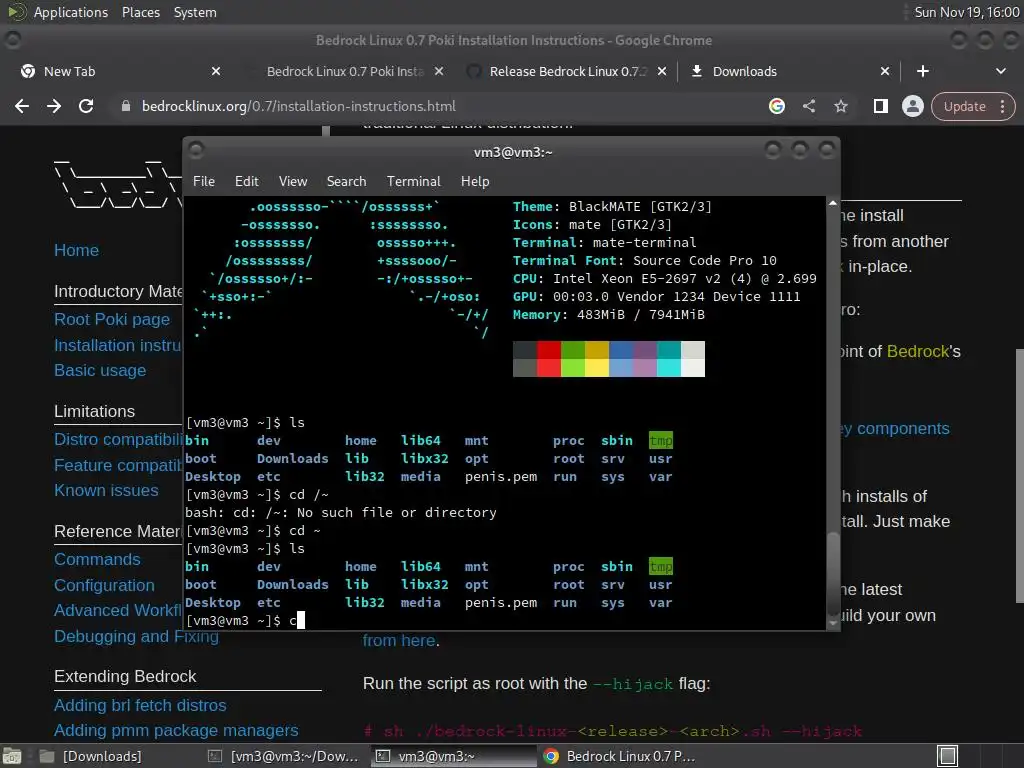Viewport: 1024px width, 768px height.
Task: Terminal scrollbar down arrow
Action: [833, 623]
